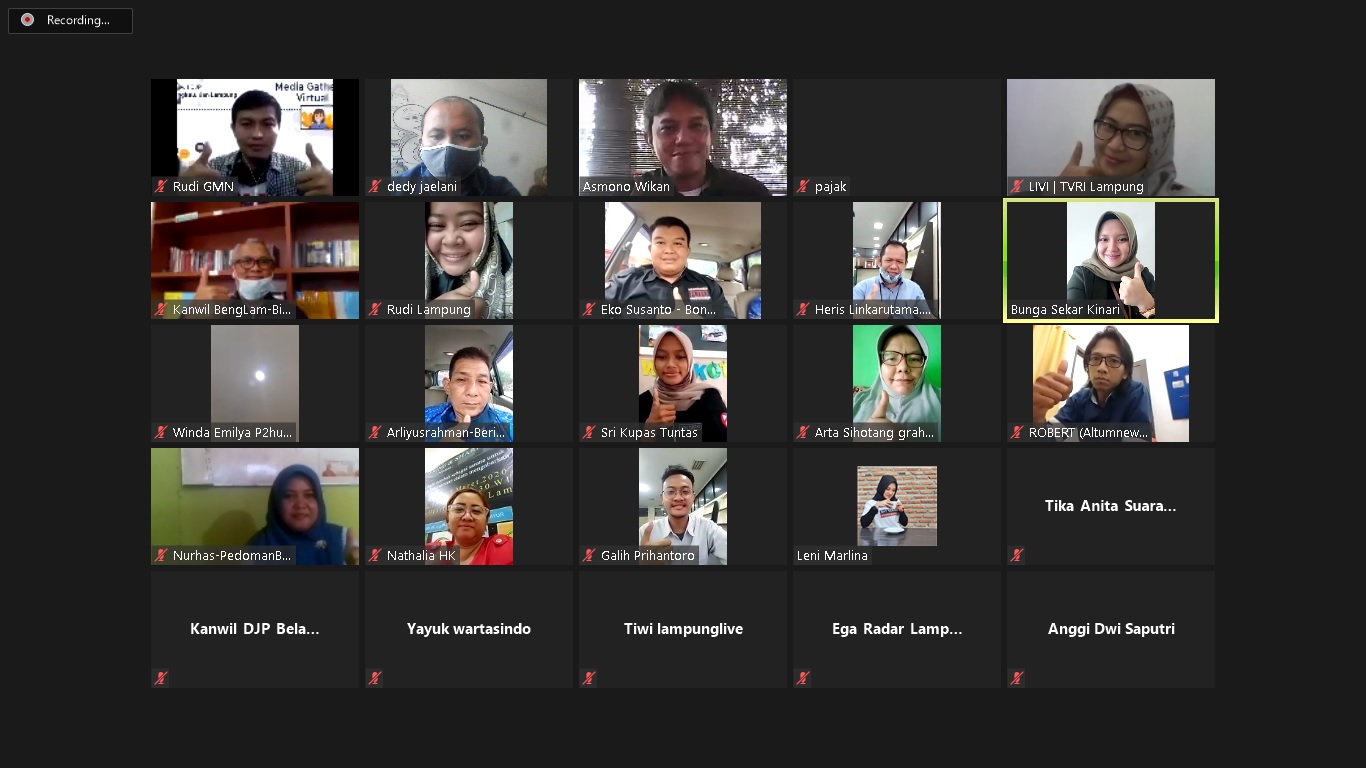Click muted mic icon next to dedy jaelani
1366x768 pixels.
pos(375,186)
